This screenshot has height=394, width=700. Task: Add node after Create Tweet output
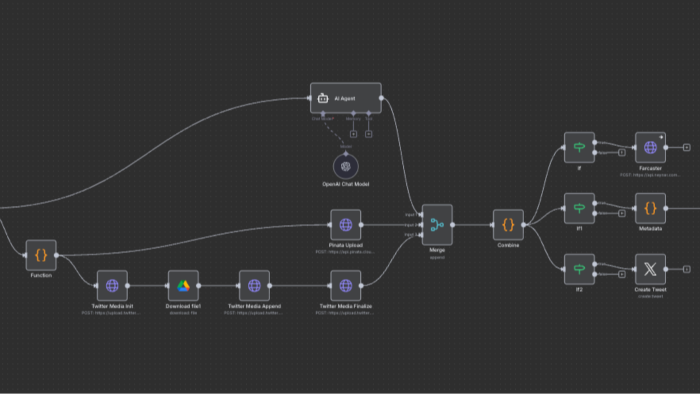click(686, 269)
